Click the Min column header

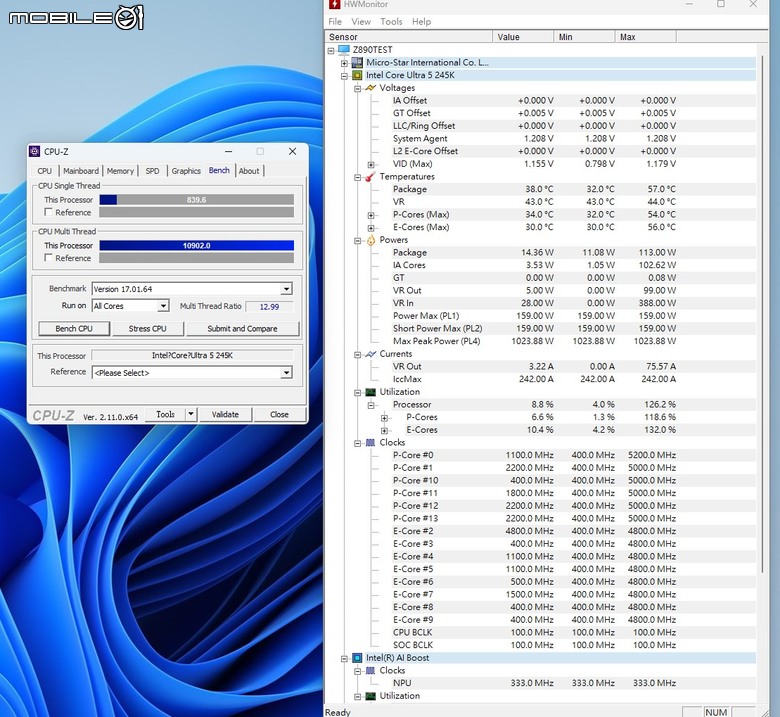coord(585,37)
